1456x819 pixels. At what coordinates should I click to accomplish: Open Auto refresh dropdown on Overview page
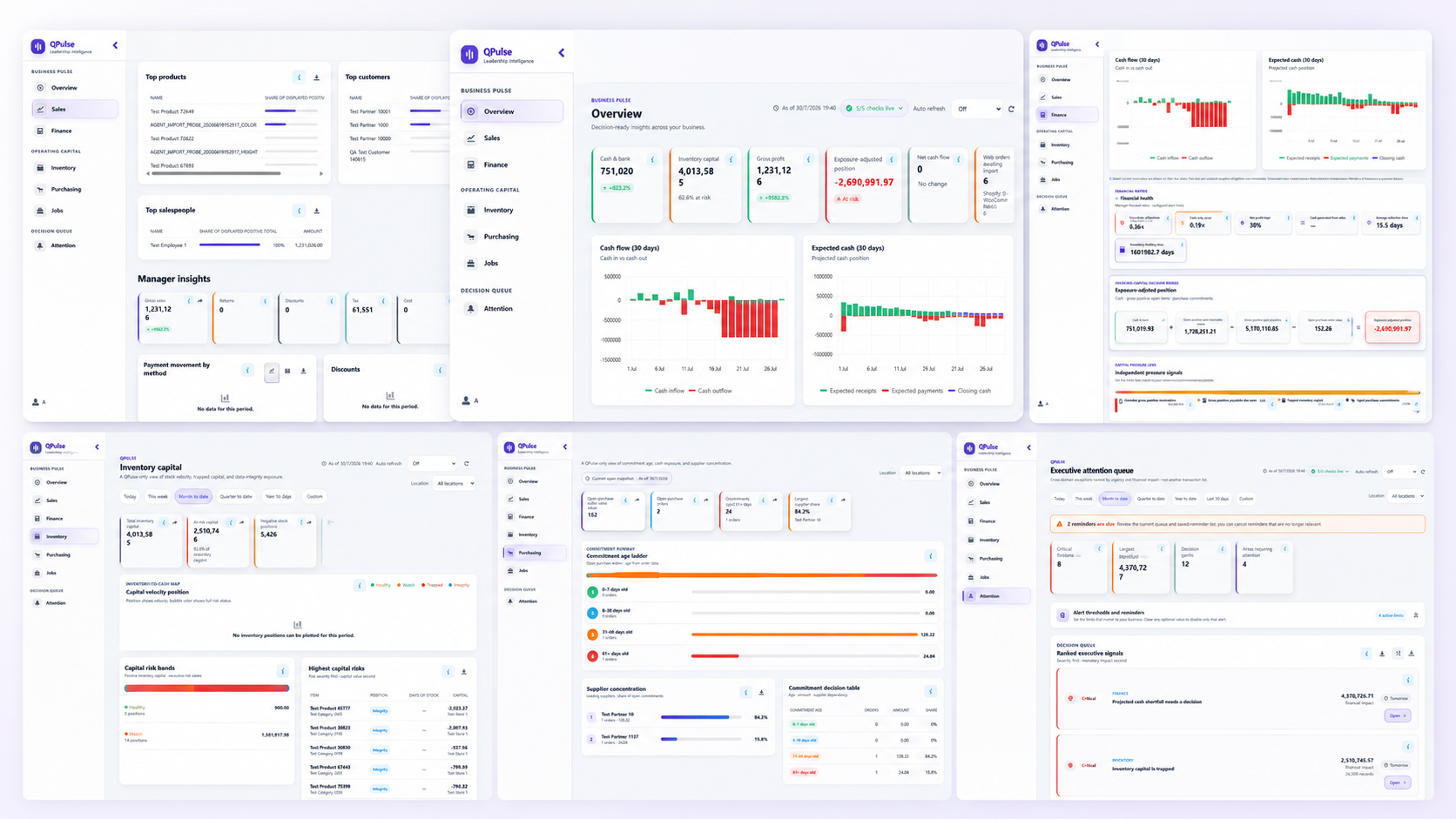coord(978,109)
